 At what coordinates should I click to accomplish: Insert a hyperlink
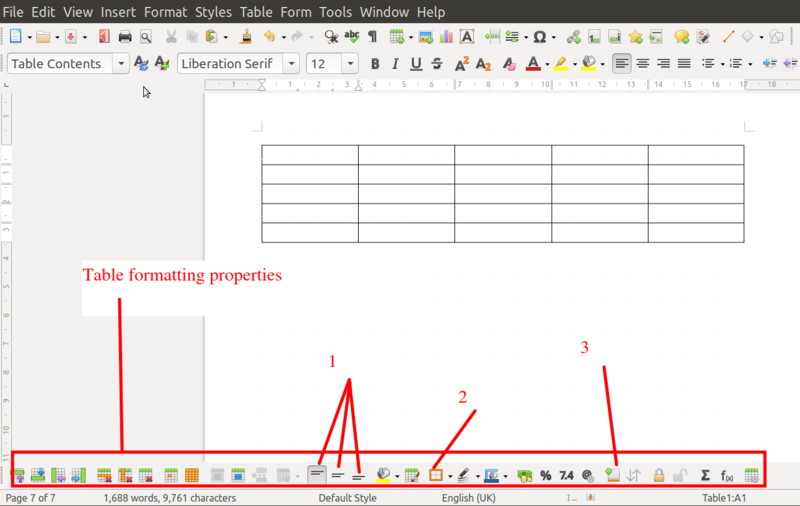point(573,37)
